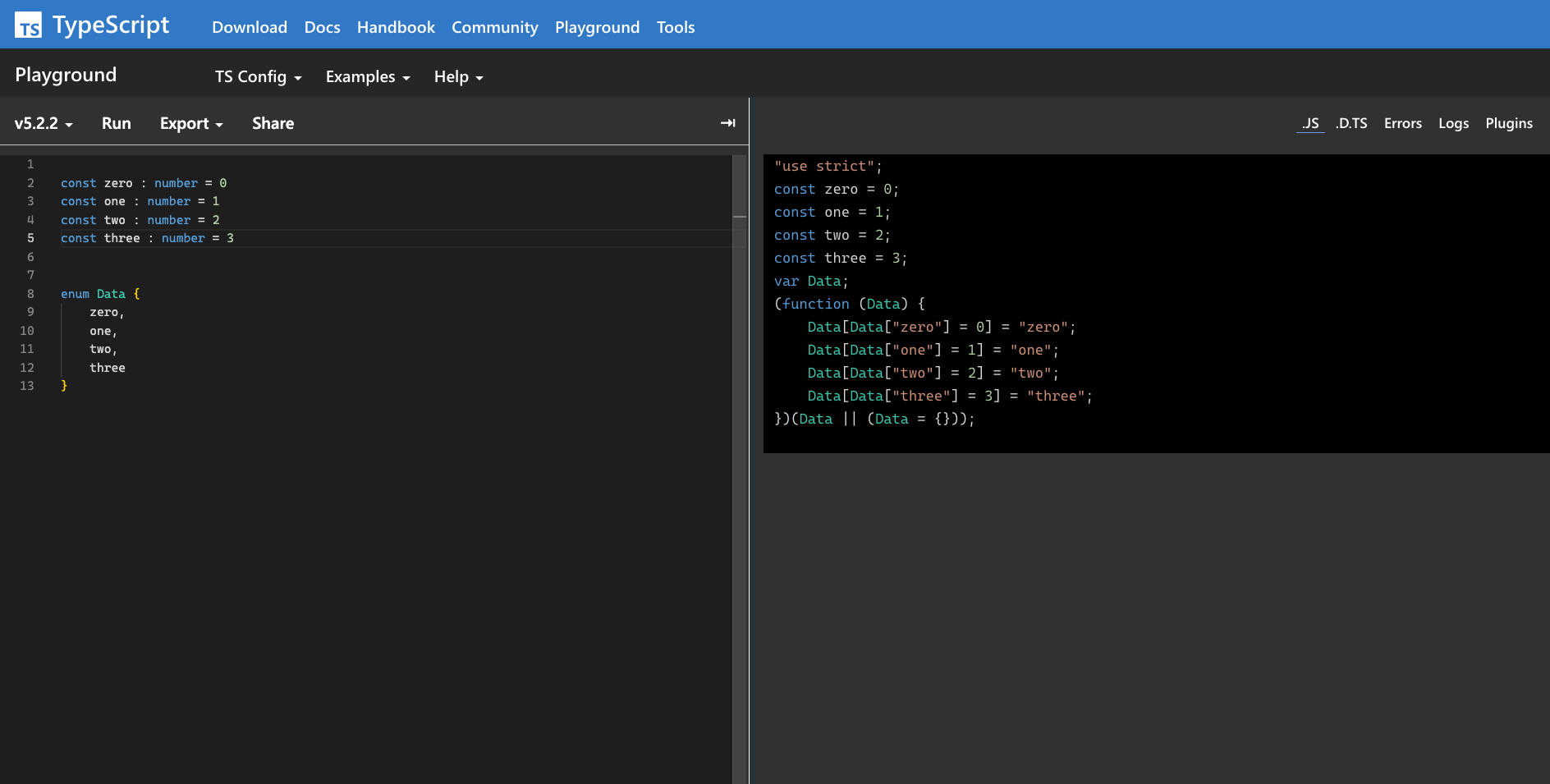
Task: Open the Handbook link
Action: pos(396,27)
